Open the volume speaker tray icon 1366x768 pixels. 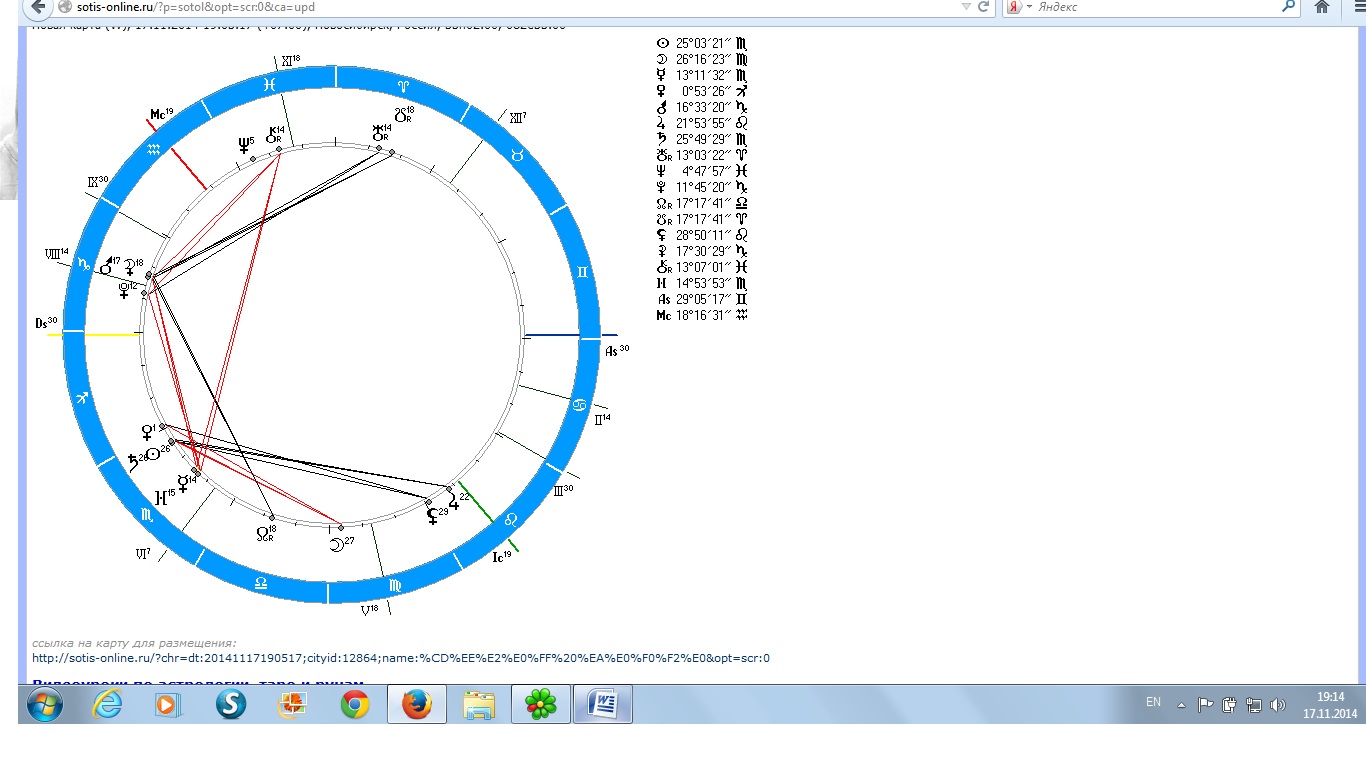[1277, 704]
